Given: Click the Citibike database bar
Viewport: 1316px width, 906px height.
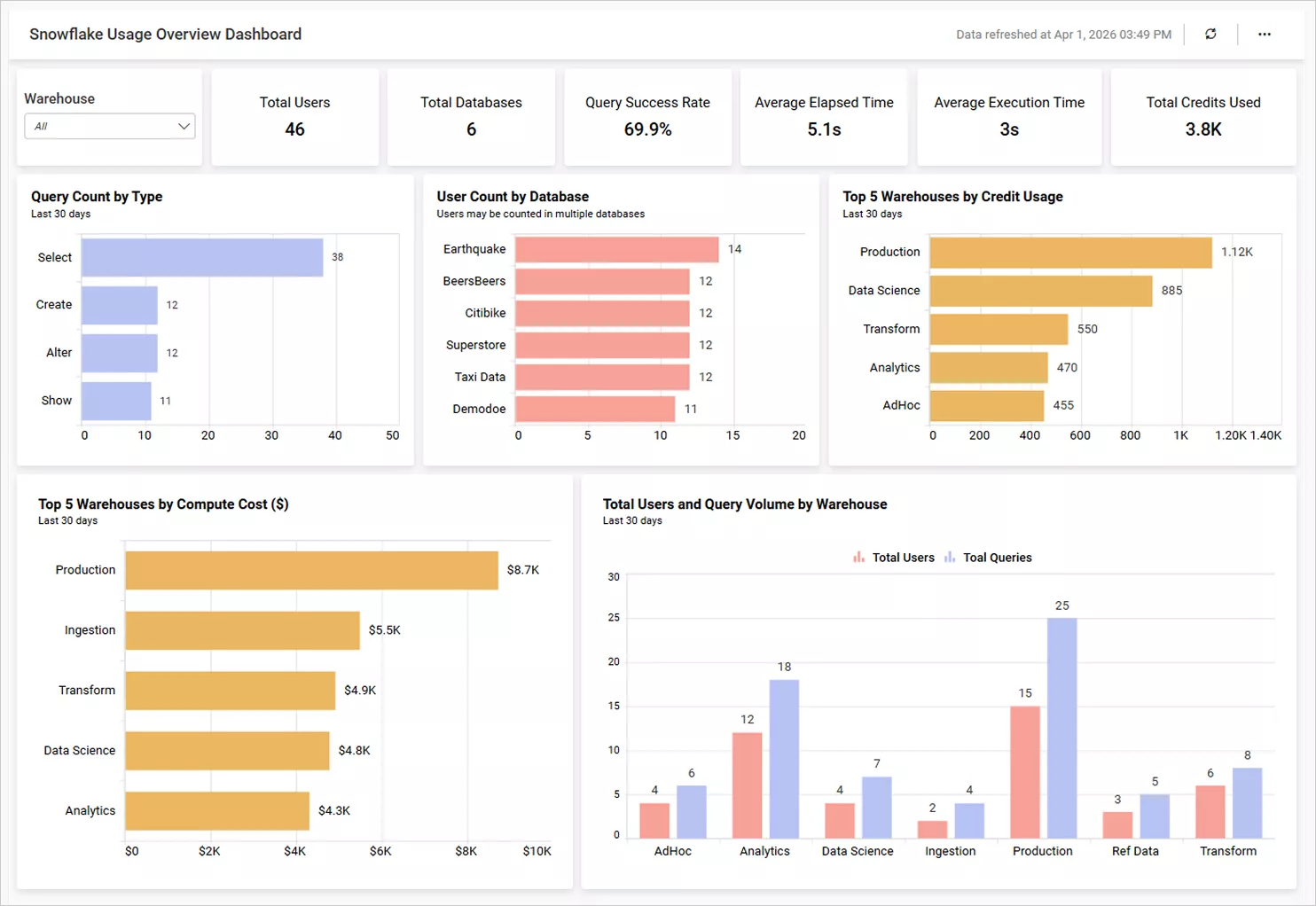Looking at the screenshot, I should (x=603, y=313).
